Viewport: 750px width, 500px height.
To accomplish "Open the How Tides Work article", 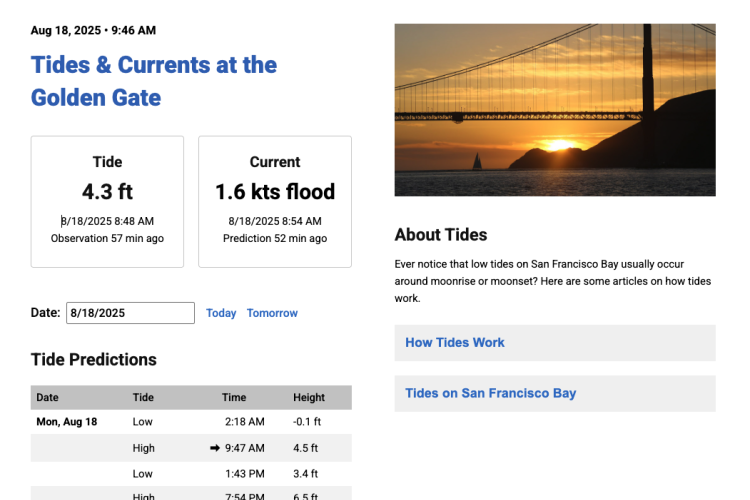I will point(455,342).
